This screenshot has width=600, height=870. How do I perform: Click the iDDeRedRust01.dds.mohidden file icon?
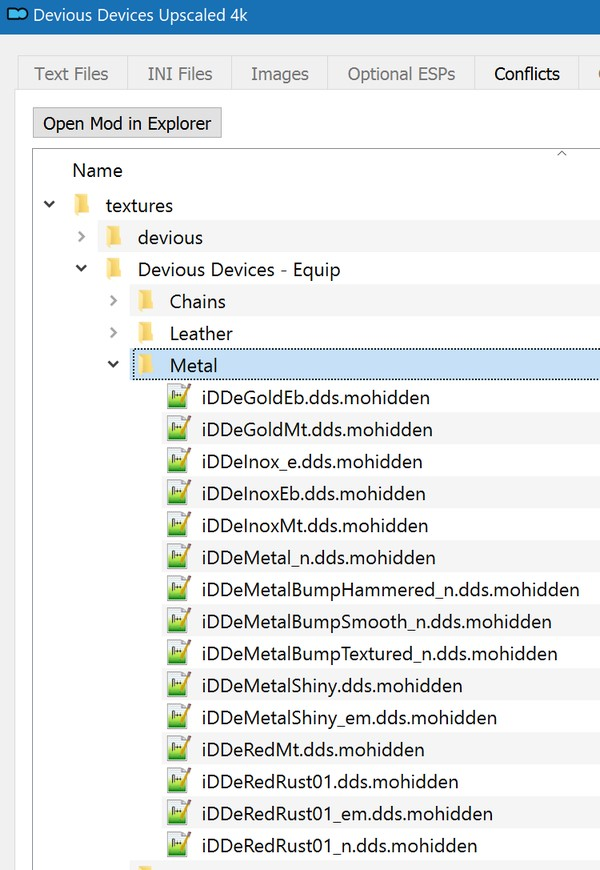(x=179, y=782)
